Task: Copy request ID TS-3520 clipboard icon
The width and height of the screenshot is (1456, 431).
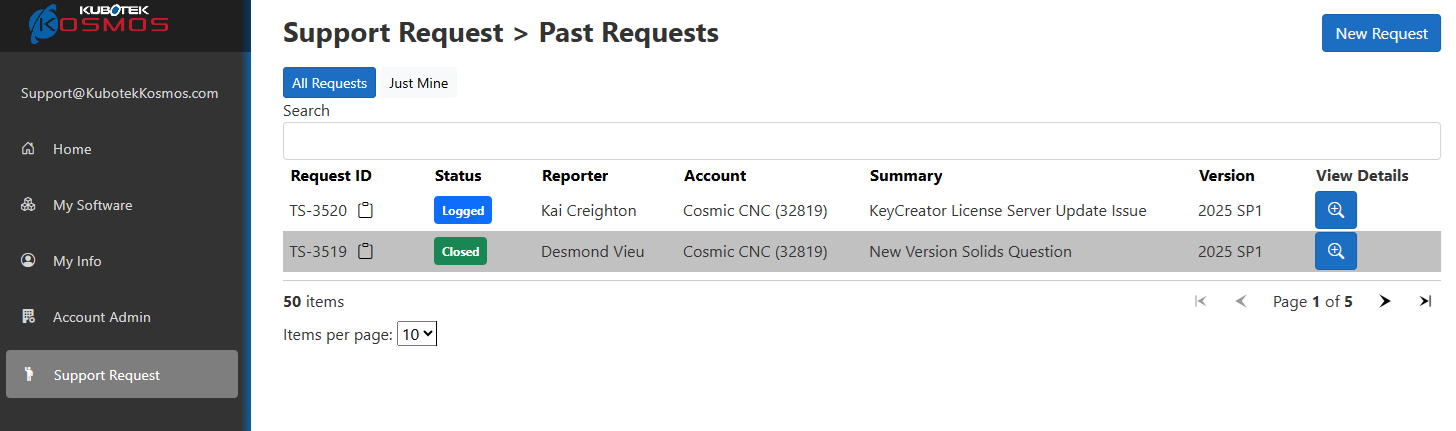Action: click(x=366, y=211)
